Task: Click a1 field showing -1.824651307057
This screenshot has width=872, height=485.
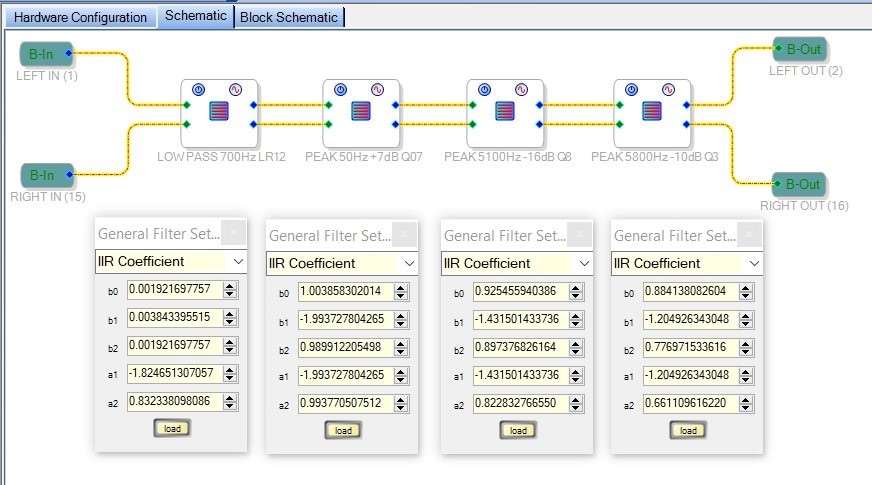Action: 175,373
